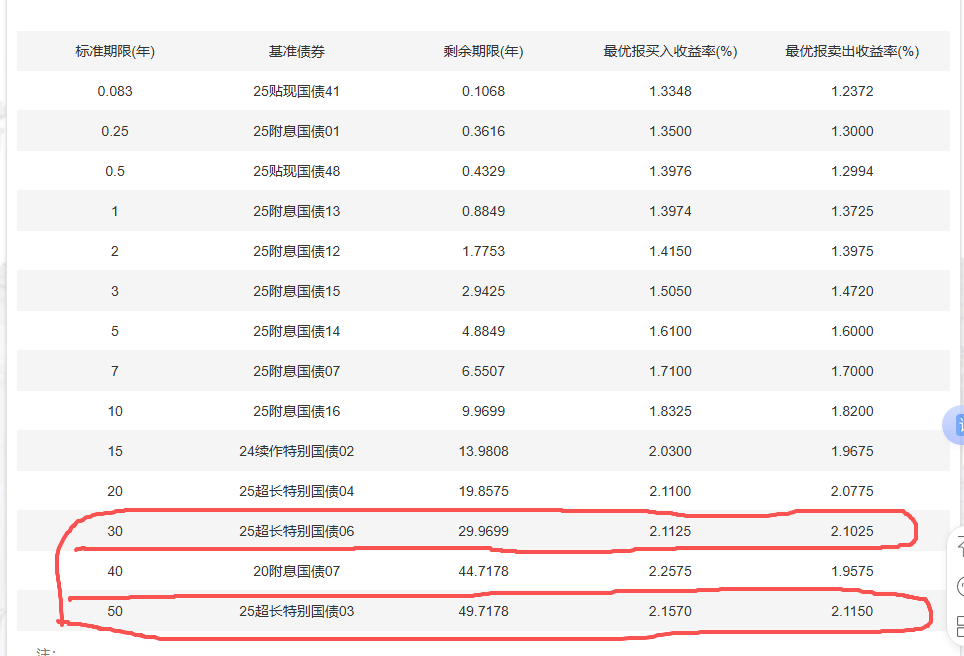964x656 pixels.
Task: Click remaining term value 29.9699
Action: 483,531
